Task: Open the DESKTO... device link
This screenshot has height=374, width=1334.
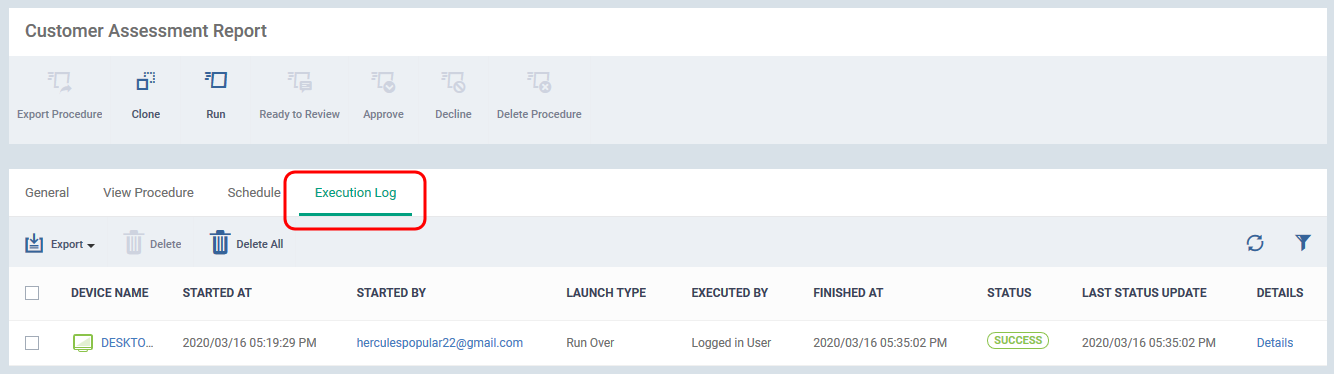Action: (x=127, y=343)
